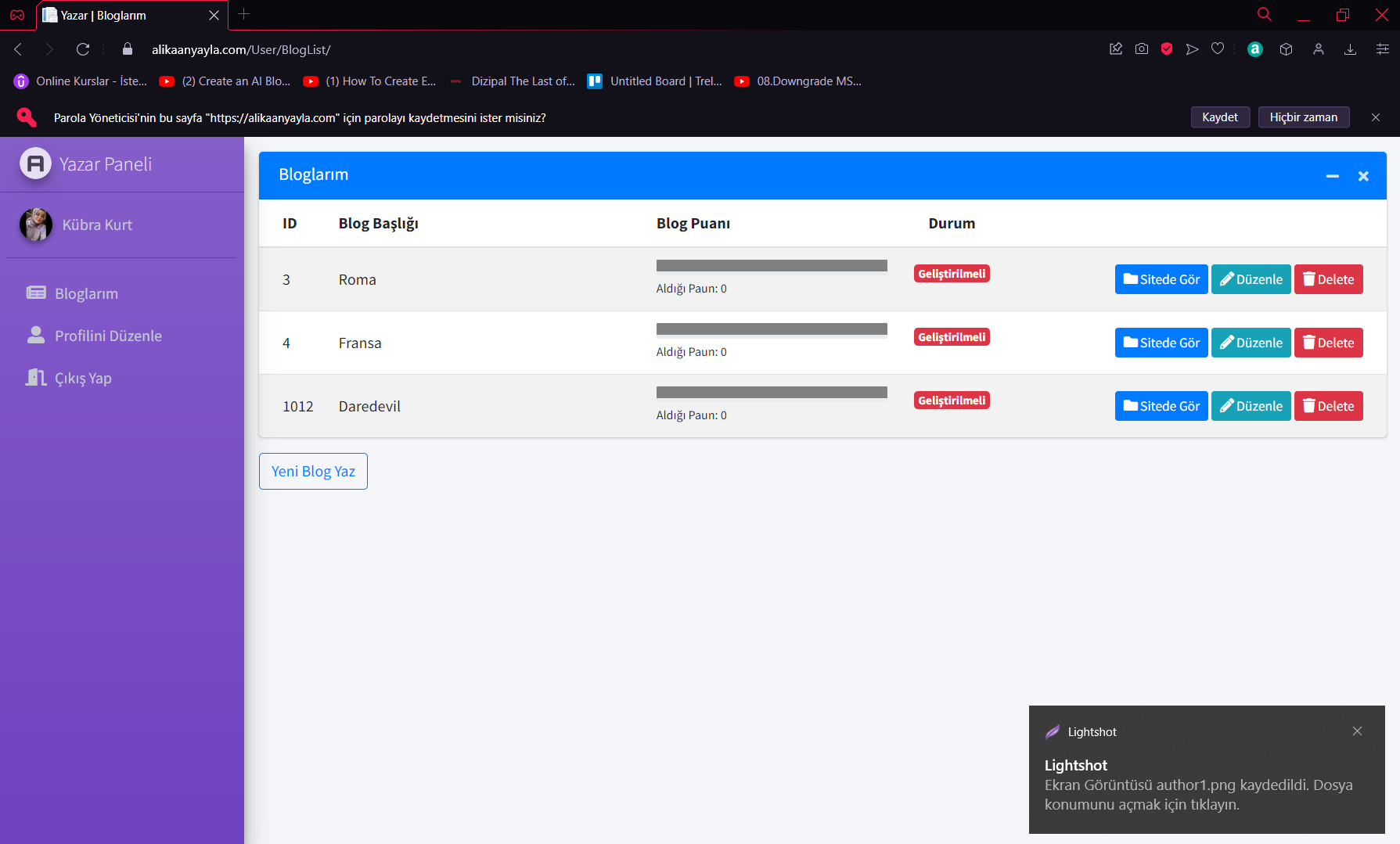
Task: Close the Lightshot notification
Action: 1357,731
